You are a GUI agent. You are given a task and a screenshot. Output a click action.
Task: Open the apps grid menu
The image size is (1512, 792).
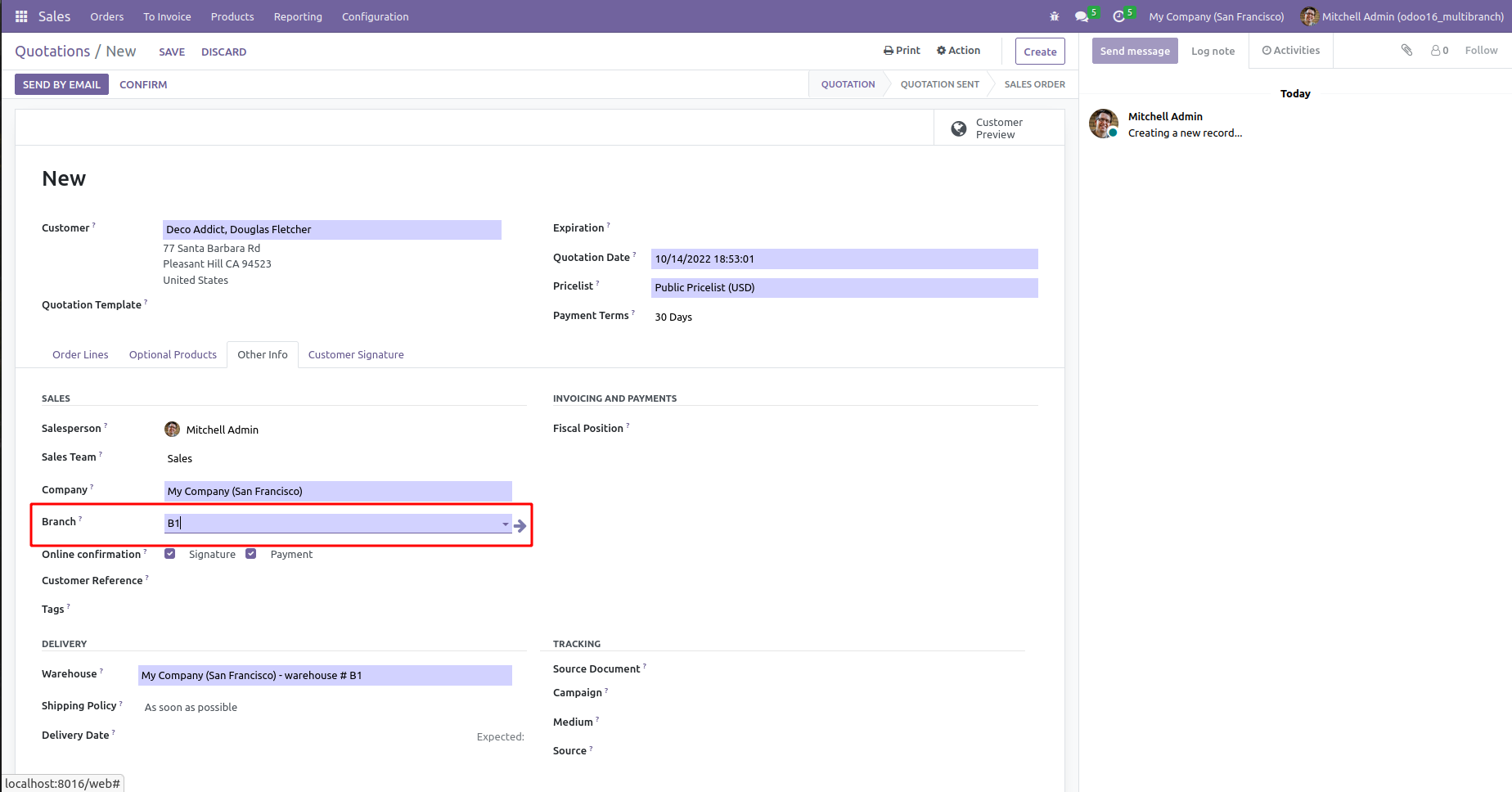[x=21, y=16]
